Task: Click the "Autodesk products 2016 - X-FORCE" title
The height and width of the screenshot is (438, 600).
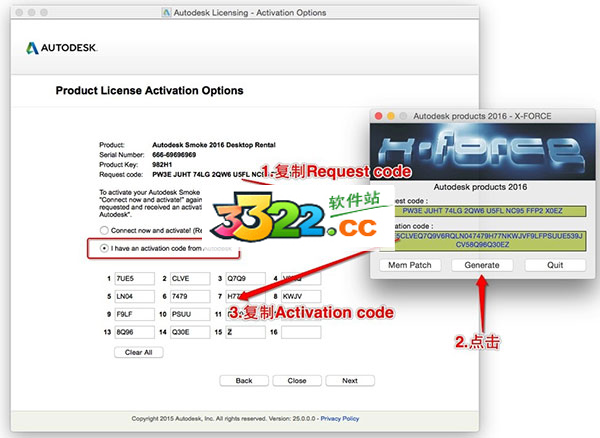Action: point(482,116)
